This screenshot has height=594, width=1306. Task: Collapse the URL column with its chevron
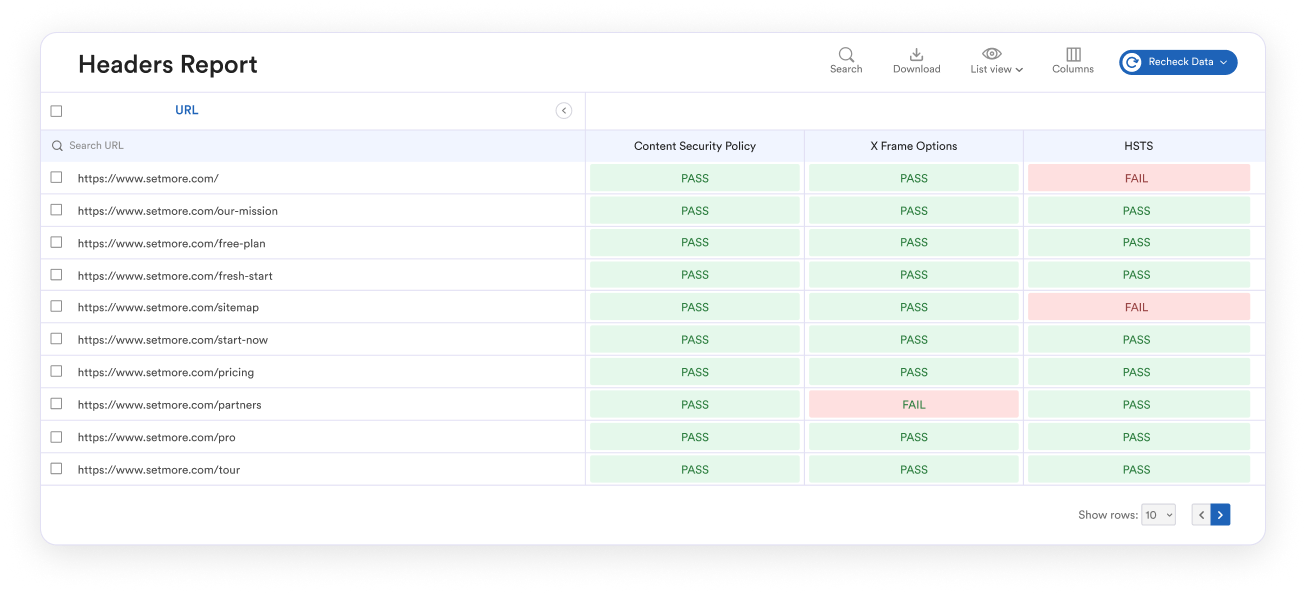click(x=564, y=110)
